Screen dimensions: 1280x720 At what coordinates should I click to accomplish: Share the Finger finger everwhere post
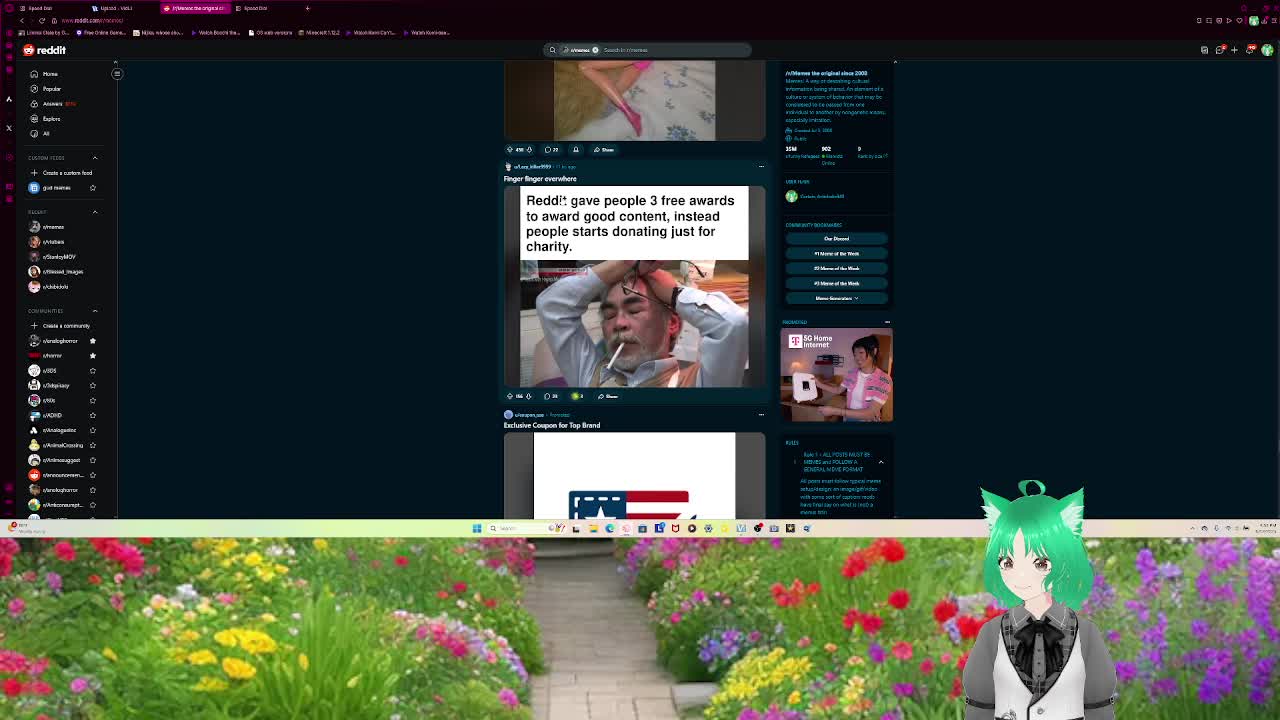coord(607,396)
